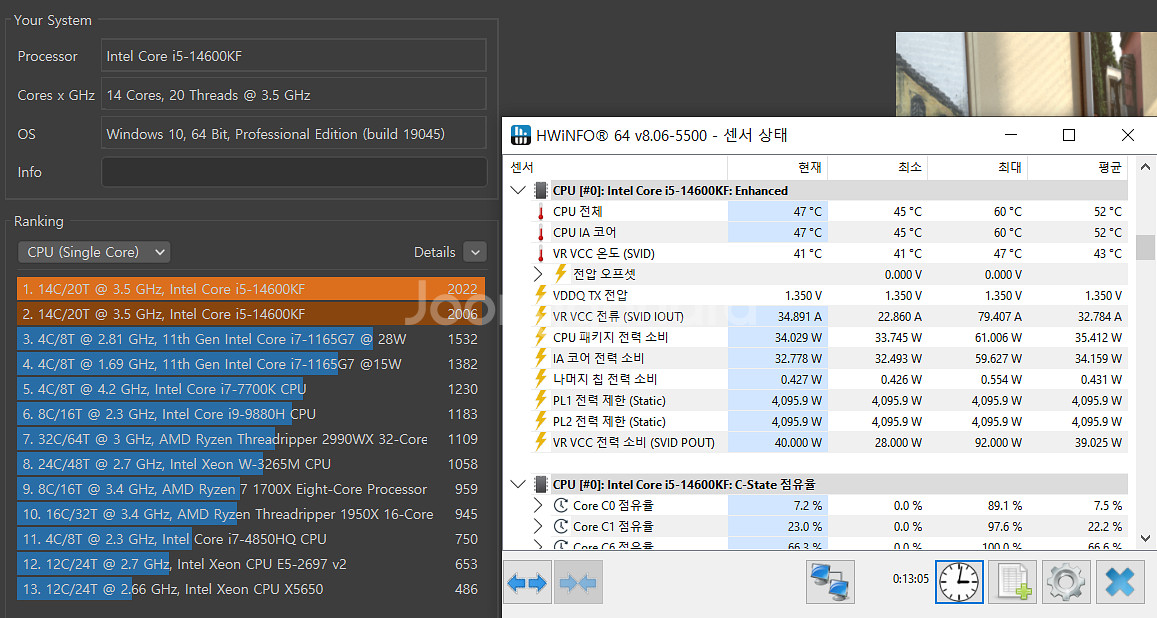1157x618 pixels.
Task: Click the 평균 column header
Action: point(1078,167)
